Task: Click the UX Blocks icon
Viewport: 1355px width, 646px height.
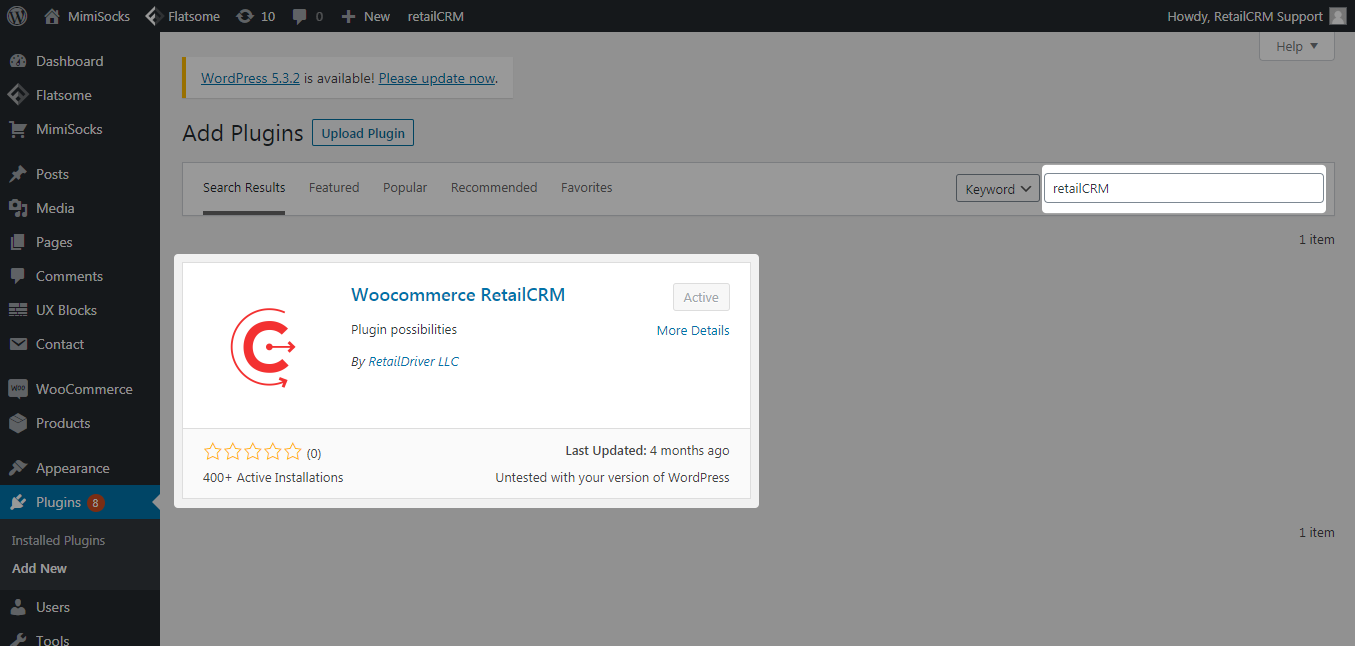Action: click(18, 310)
